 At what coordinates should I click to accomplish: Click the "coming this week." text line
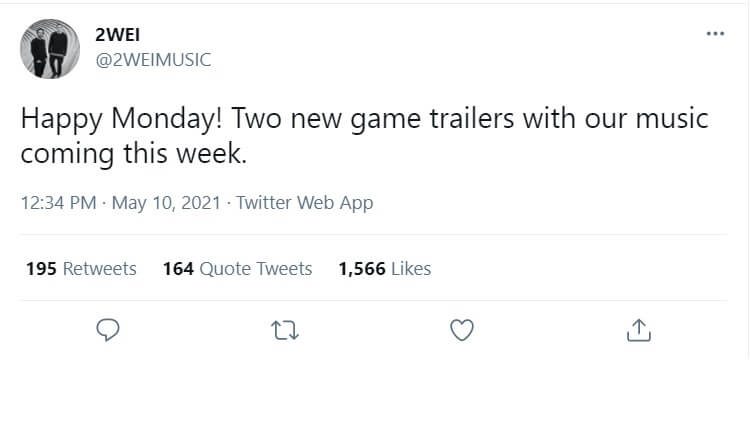pyautogui.click(x=133, y=155)
